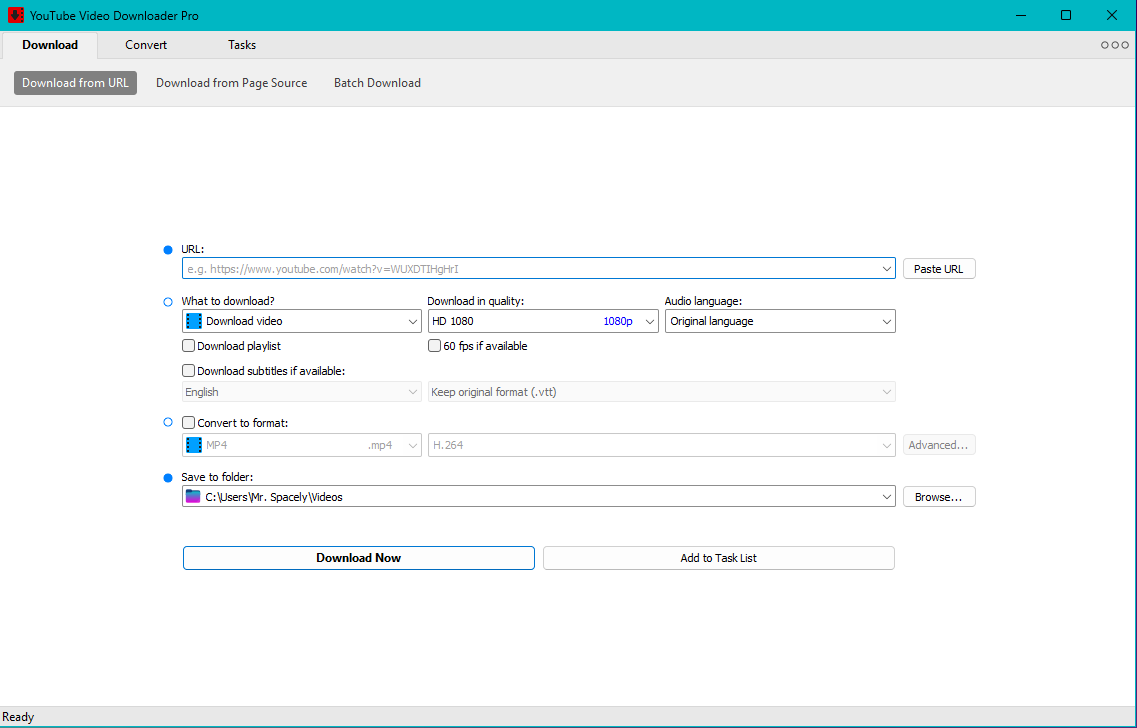Minimize the YouTube Video Downloader Pro window
Viewport: 1137px width, 728px height.
tap(1021, 15)
